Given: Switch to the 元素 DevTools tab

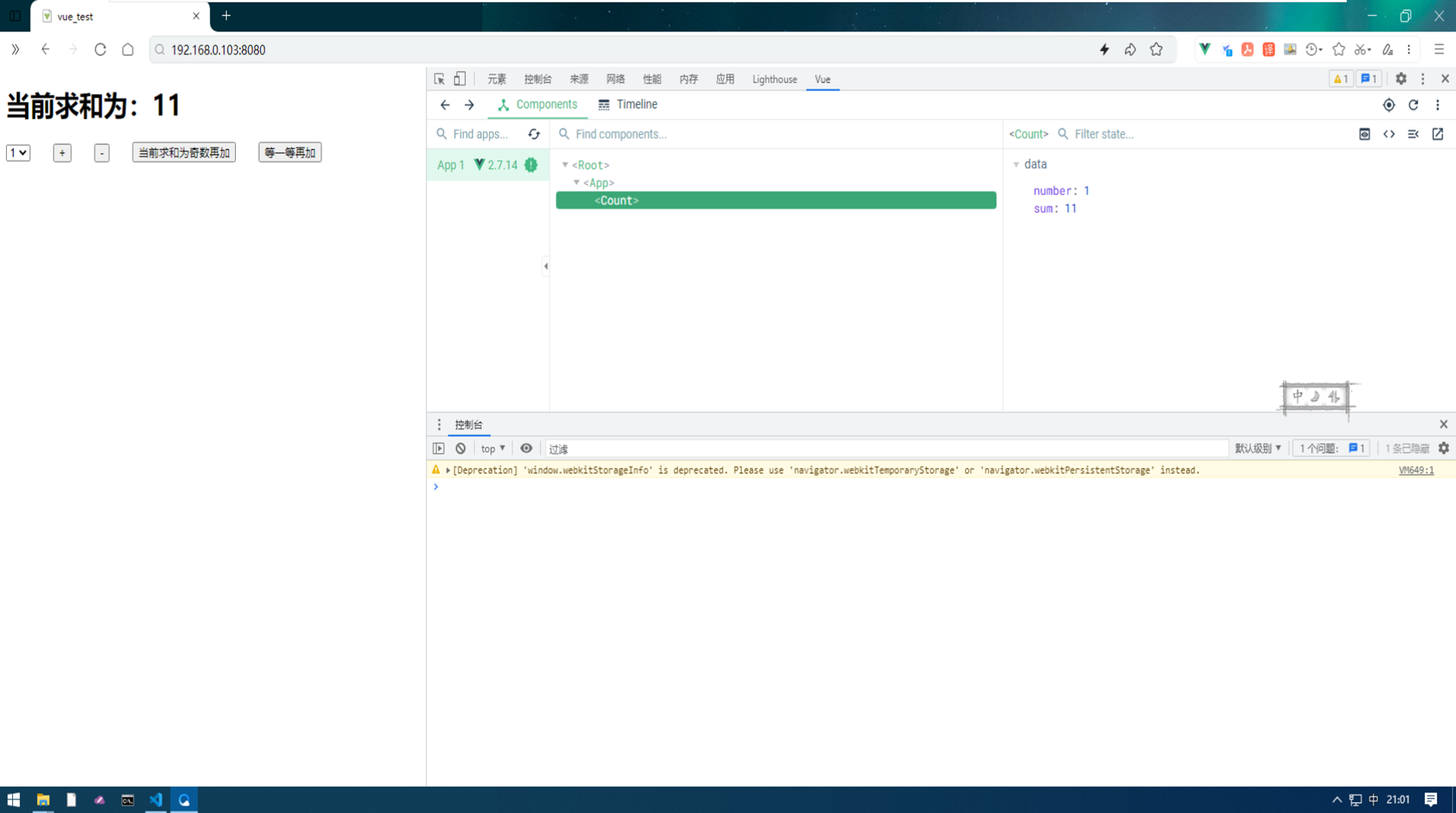Looking at the screenshot, I should (x=497, y=79).
